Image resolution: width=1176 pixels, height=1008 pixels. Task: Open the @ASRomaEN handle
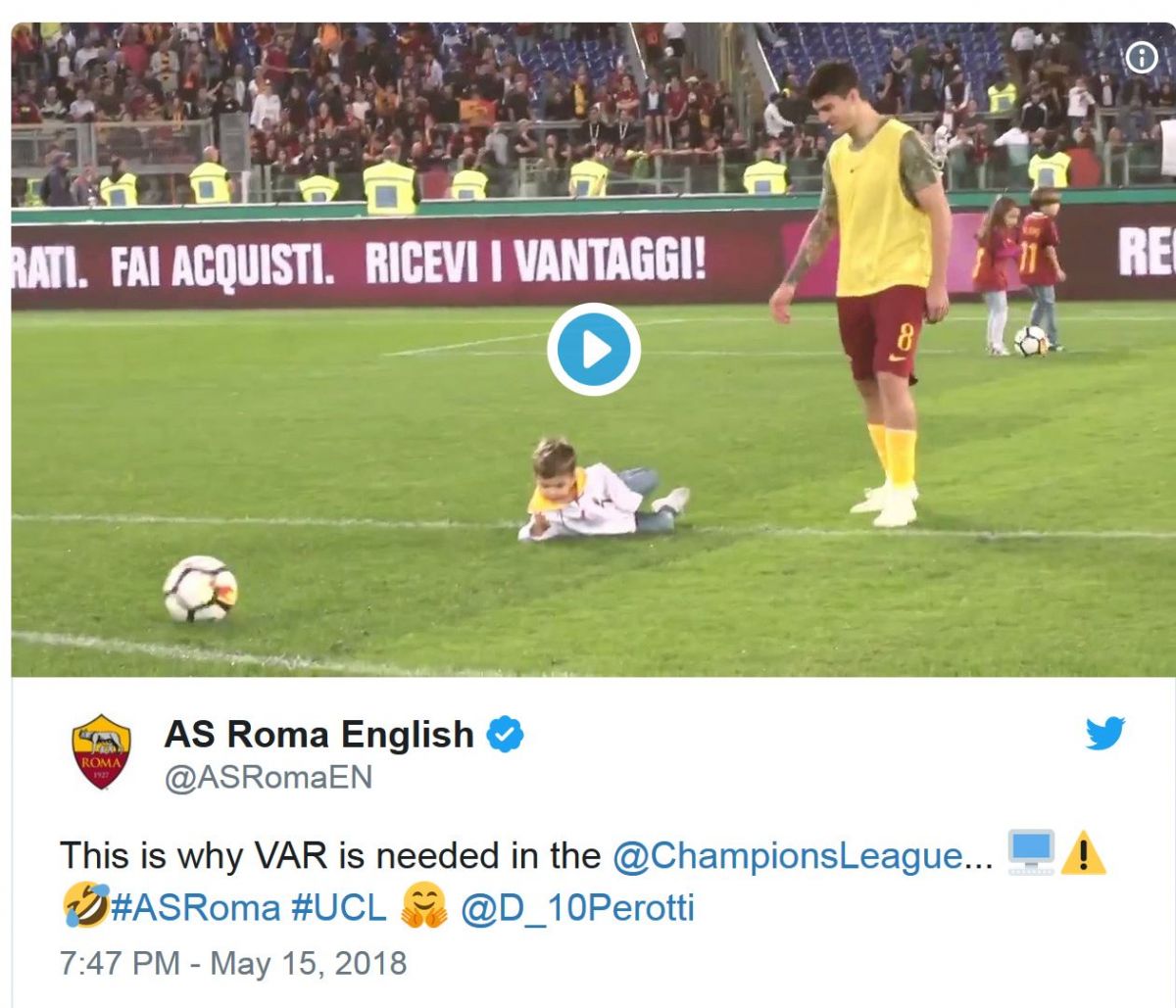pos(269,778)
